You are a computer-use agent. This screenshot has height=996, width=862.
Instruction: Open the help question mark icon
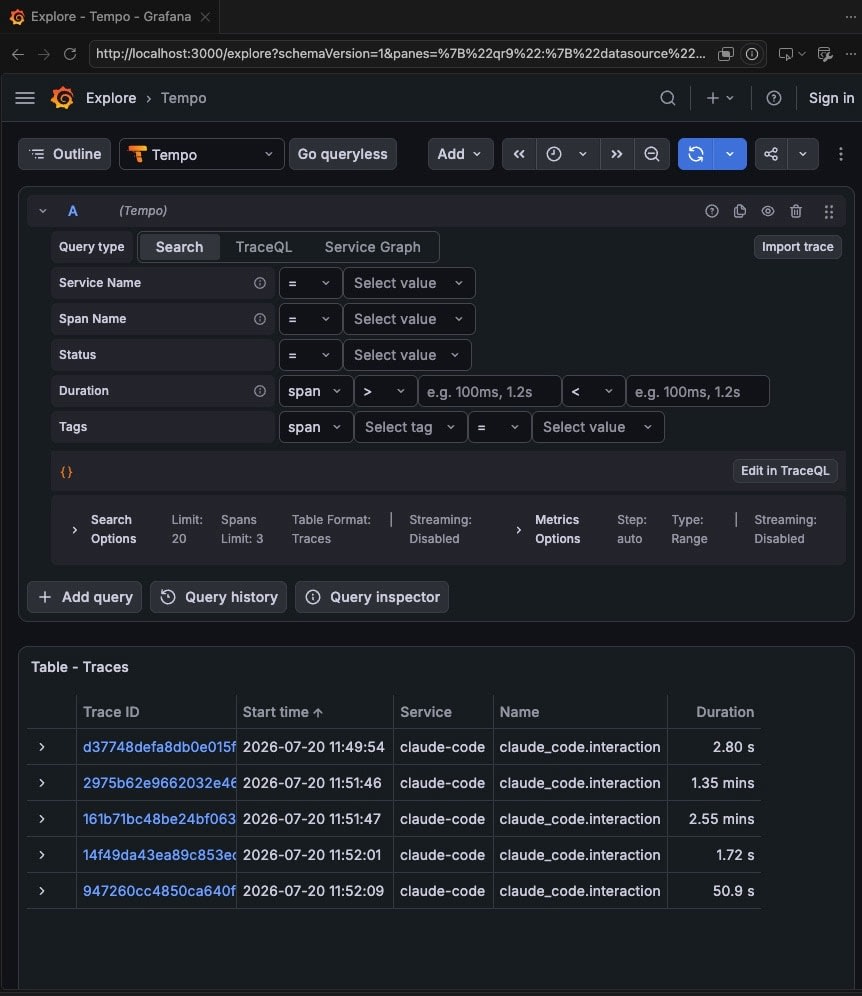point(774,98)
